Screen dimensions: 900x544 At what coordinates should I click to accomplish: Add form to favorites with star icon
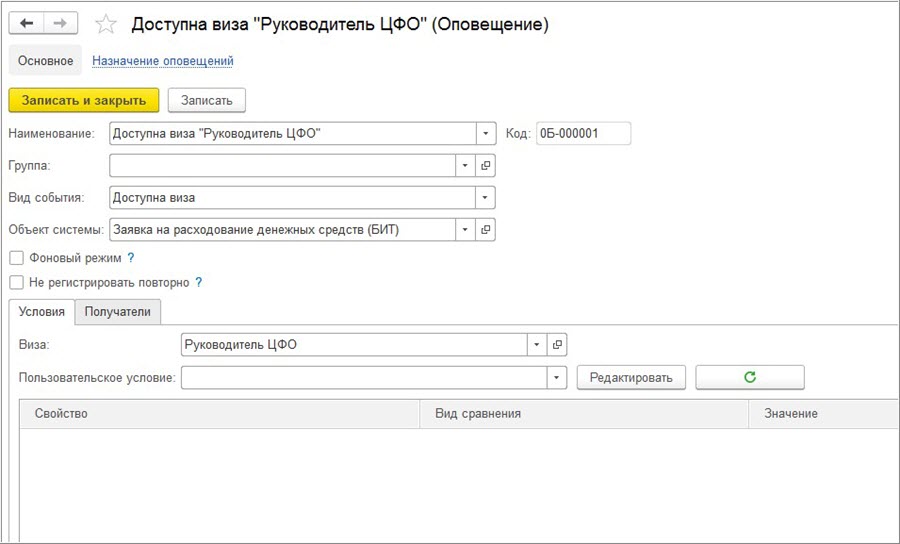(x=105, y=25)
